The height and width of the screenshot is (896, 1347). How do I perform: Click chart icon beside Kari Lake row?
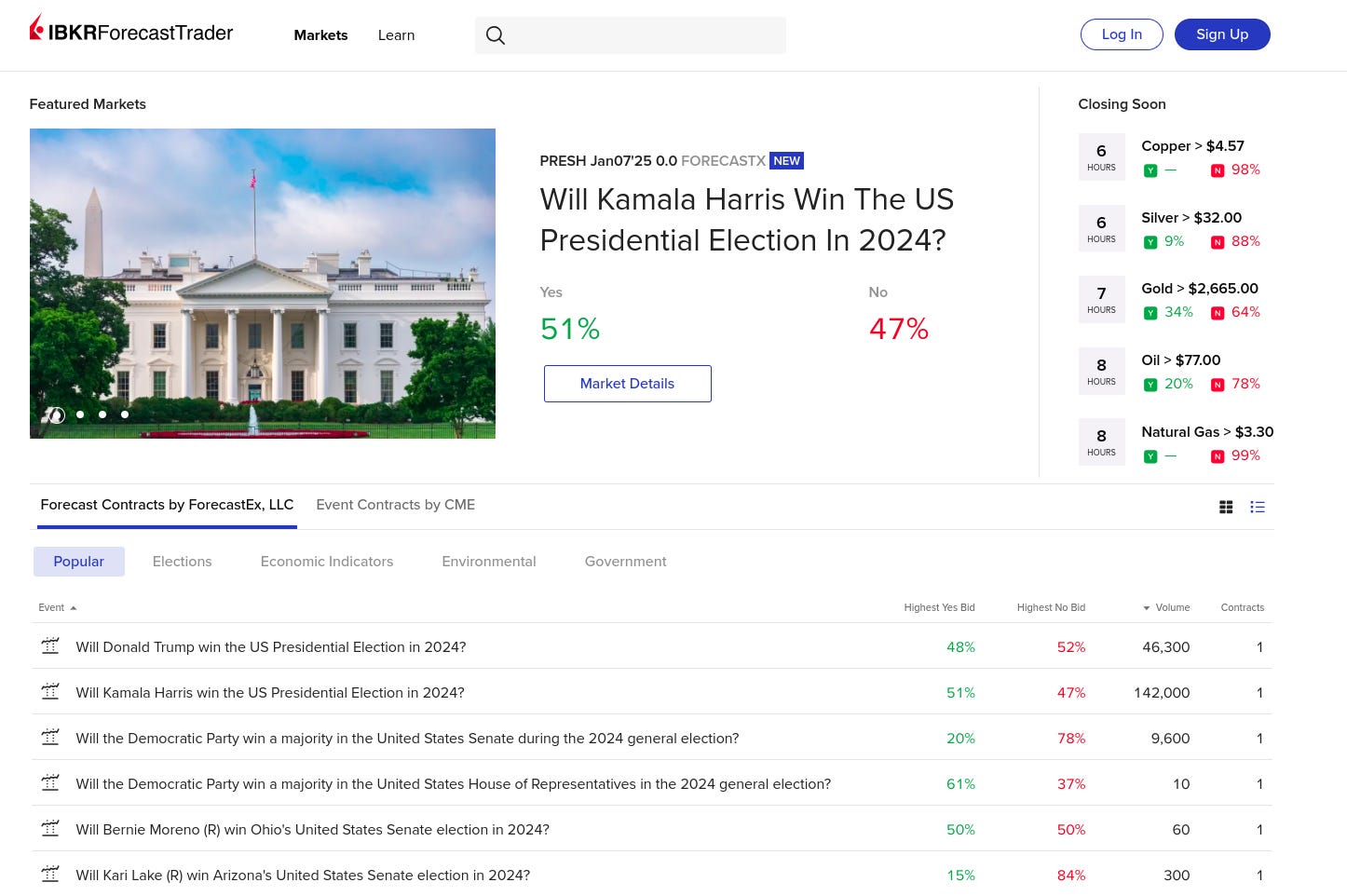pyautogui.click(x=50, y=874)
